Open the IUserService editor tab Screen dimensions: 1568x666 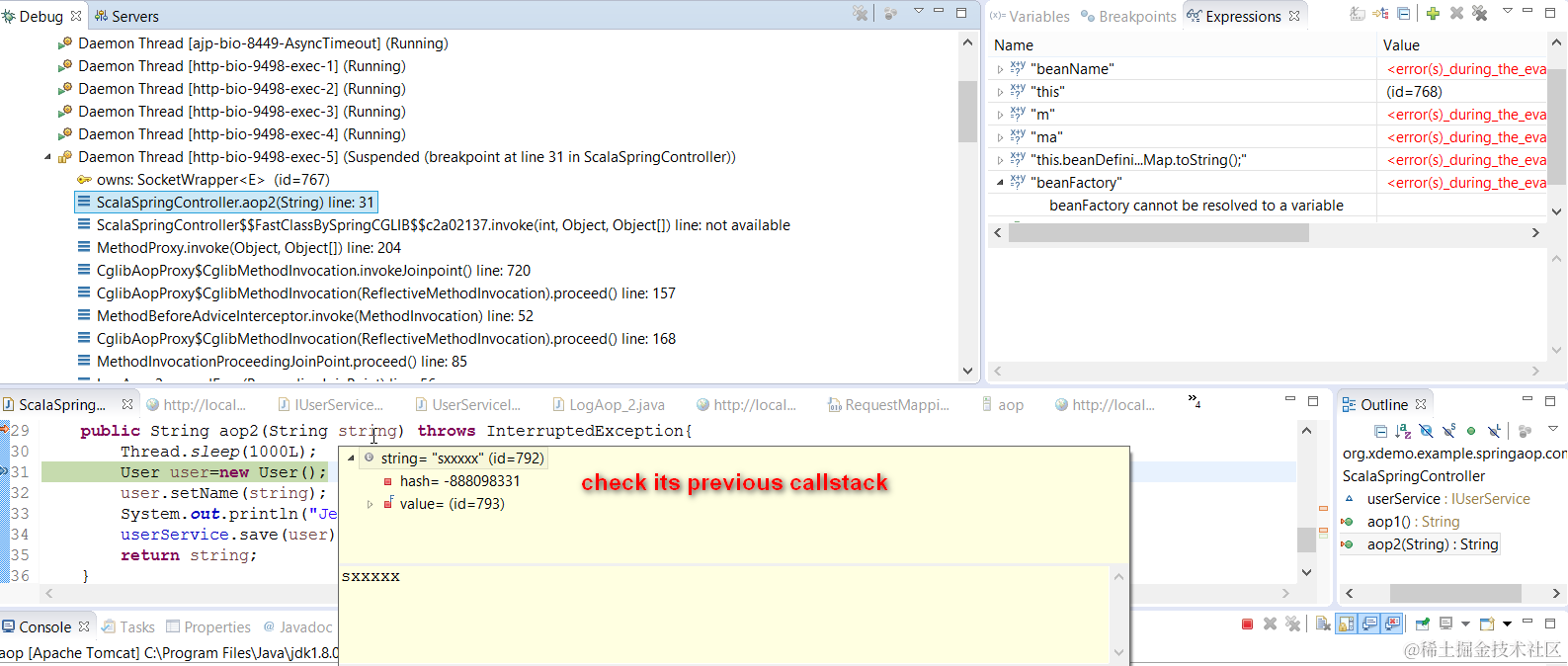click(x=330, y=405)
